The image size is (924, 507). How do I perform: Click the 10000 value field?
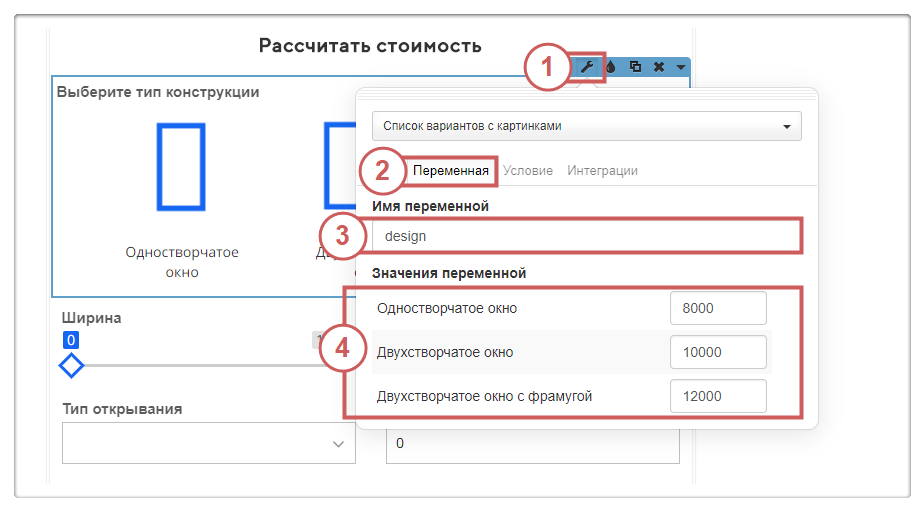(x=718, y=352)
